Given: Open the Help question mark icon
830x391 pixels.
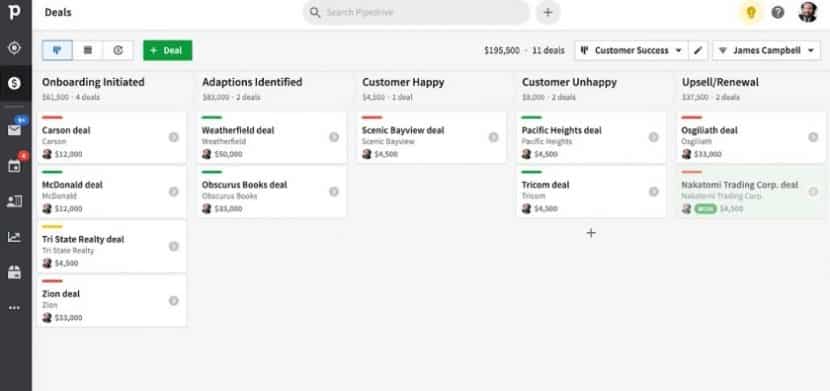Looking at the screenshot, I should [x=778, y=12].
